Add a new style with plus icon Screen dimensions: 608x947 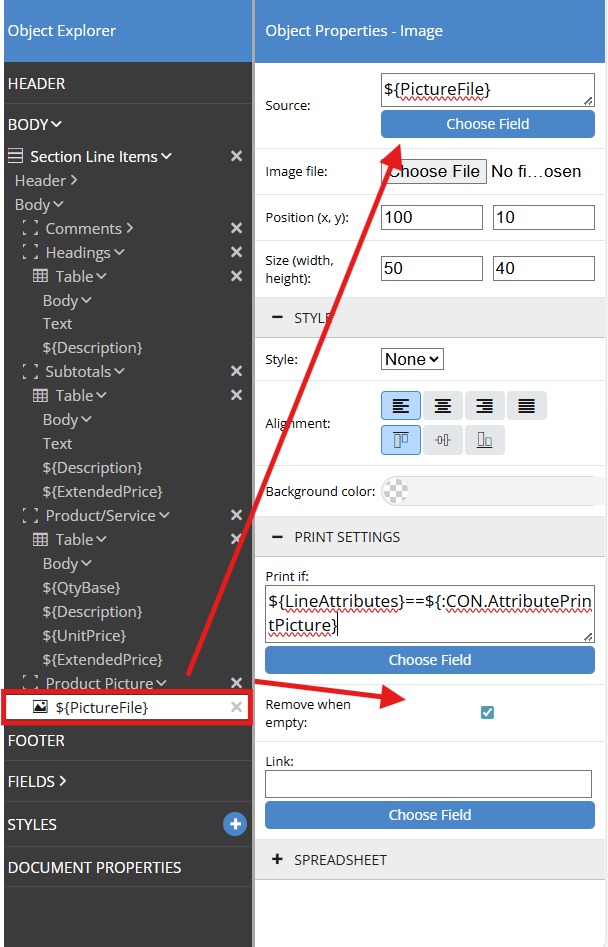tap(235, 824)
